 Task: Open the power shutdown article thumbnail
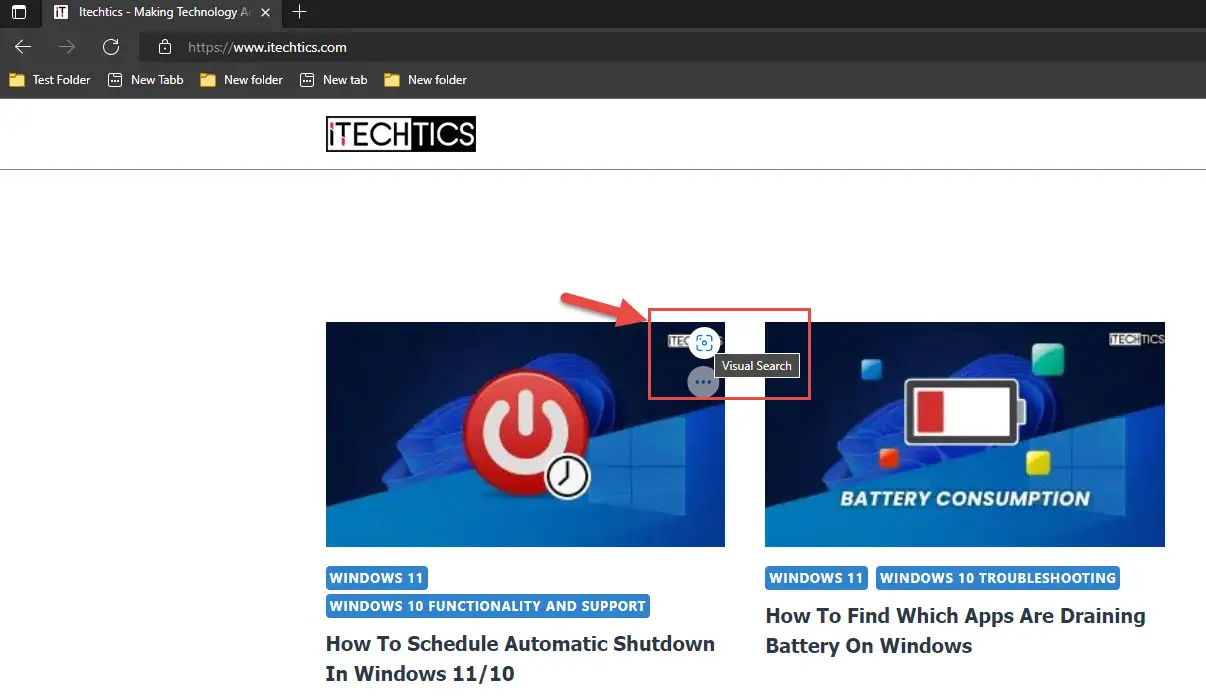point(525,434)
